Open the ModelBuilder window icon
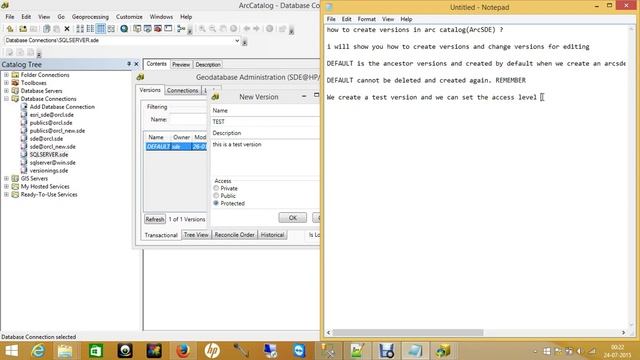This screenshot has height=360, width=640. point(181,29)
